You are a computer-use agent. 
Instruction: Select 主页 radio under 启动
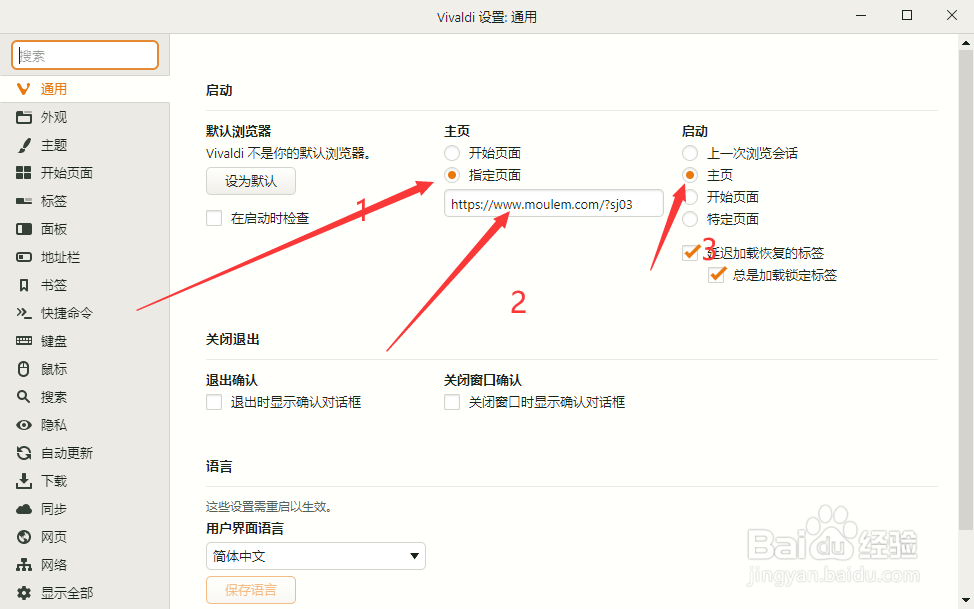point(690,175)
